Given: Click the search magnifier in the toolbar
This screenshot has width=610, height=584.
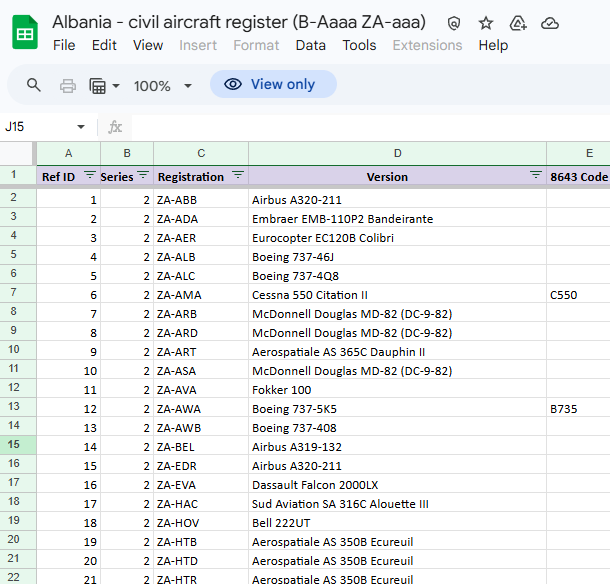Looking at the screenshot, I should click(34, 85).
